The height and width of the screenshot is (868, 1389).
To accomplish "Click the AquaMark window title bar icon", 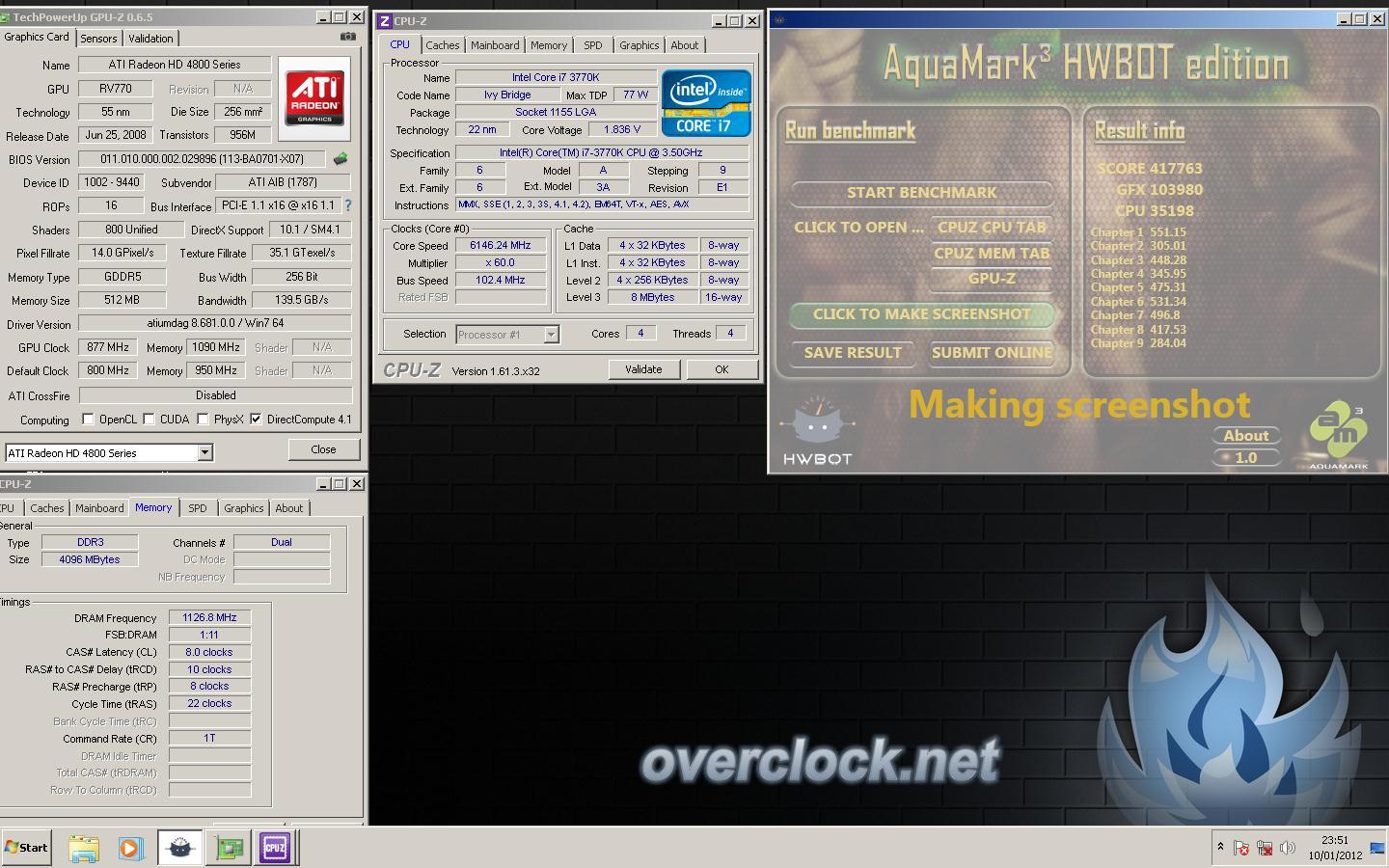I will 779,19.
